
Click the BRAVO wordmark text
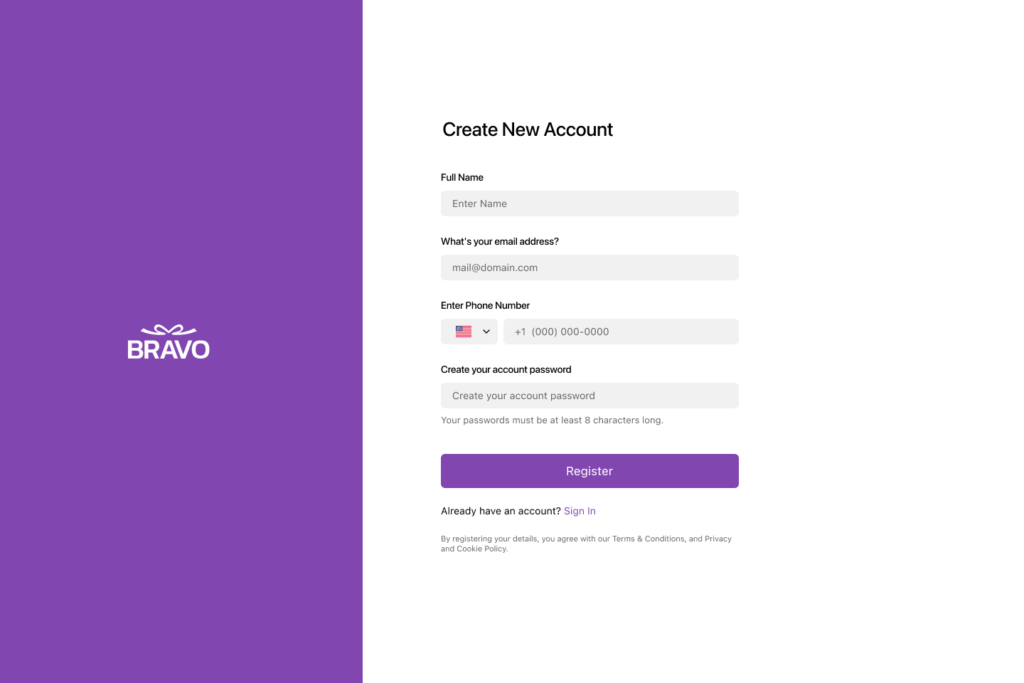pos(168,349)
